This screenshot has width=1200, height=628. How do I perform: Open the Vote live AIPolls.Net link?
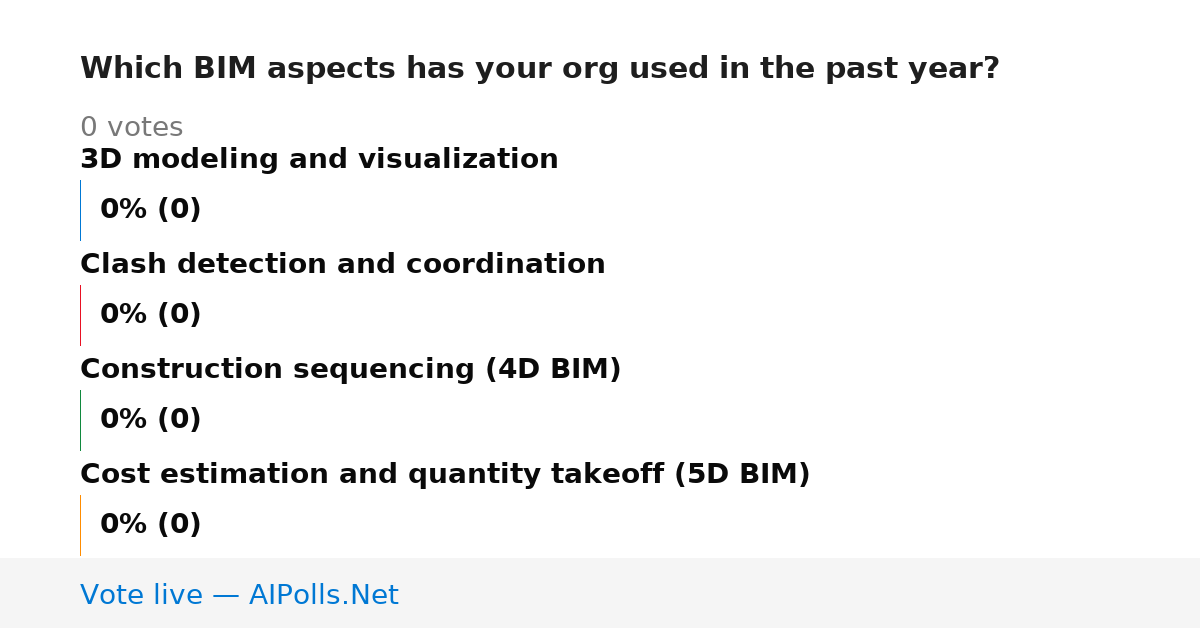239,596
